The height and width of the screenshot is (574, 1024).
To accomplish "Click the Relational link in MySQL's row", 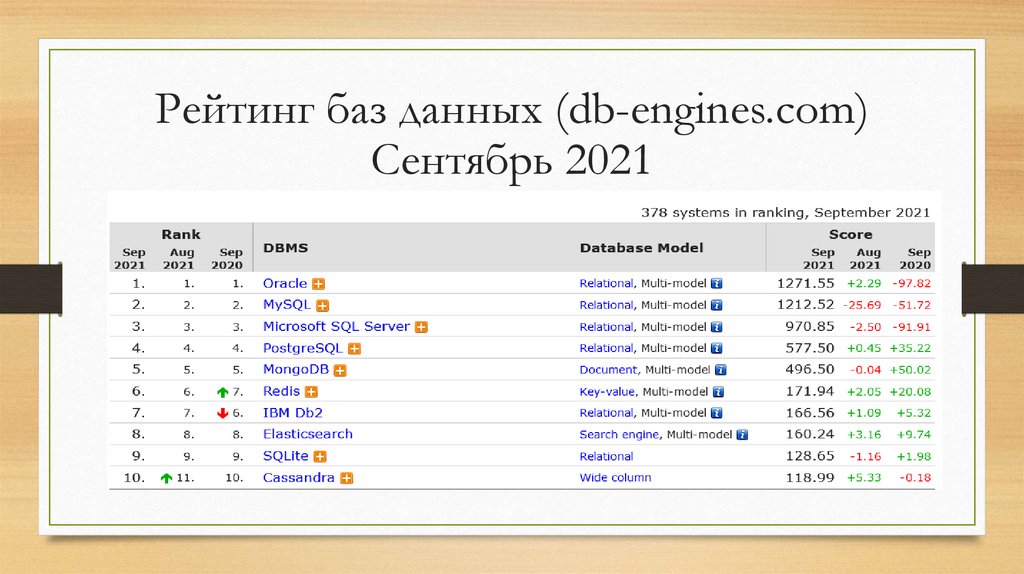I will [606, 305].
